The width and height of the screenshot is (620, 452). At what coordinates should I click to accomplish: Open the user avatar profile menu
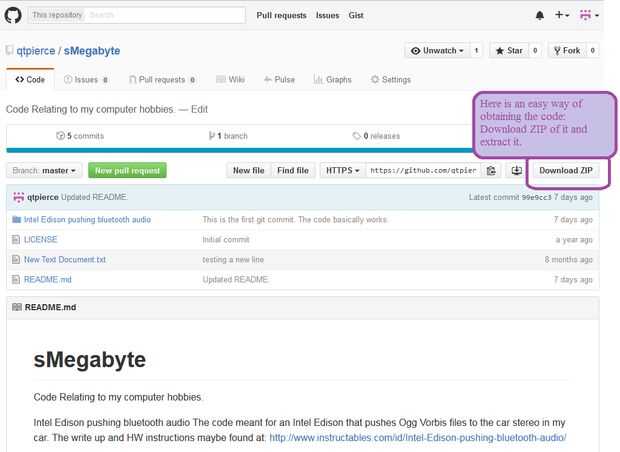coord(589,15)
